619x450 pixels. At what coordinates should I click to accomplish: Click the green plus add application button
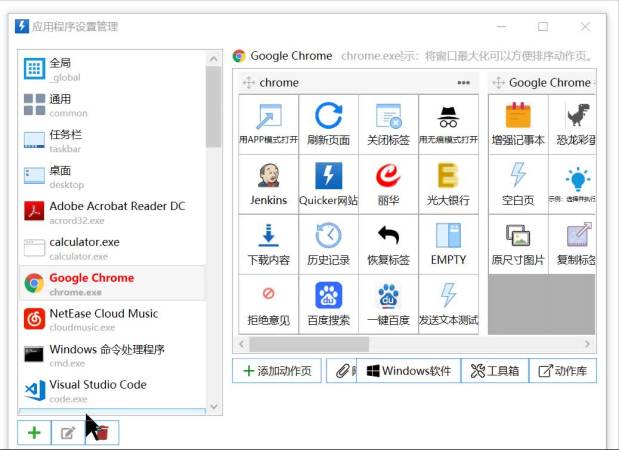coord(34,433)
